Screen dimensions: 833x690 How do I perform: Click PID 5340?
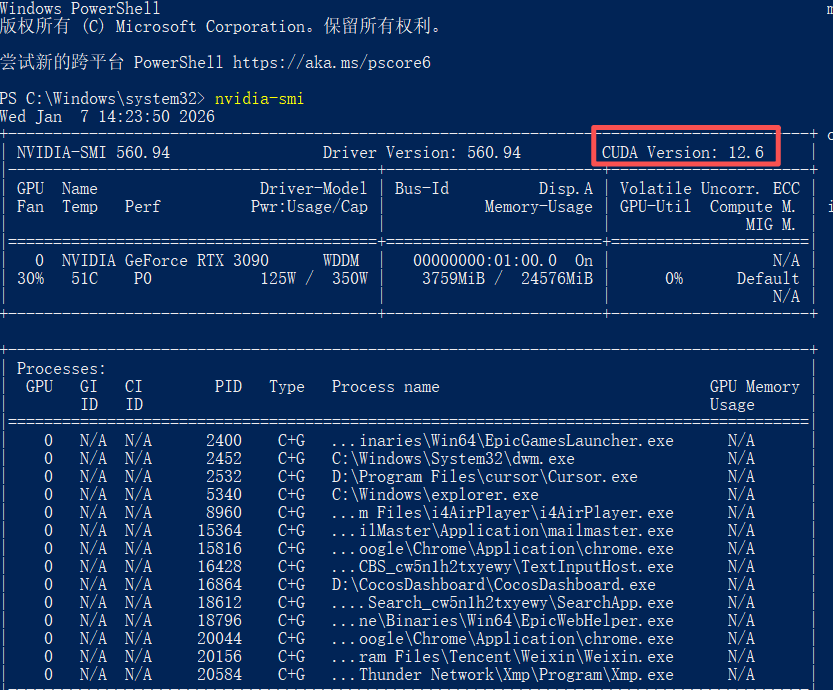point(224,495)
